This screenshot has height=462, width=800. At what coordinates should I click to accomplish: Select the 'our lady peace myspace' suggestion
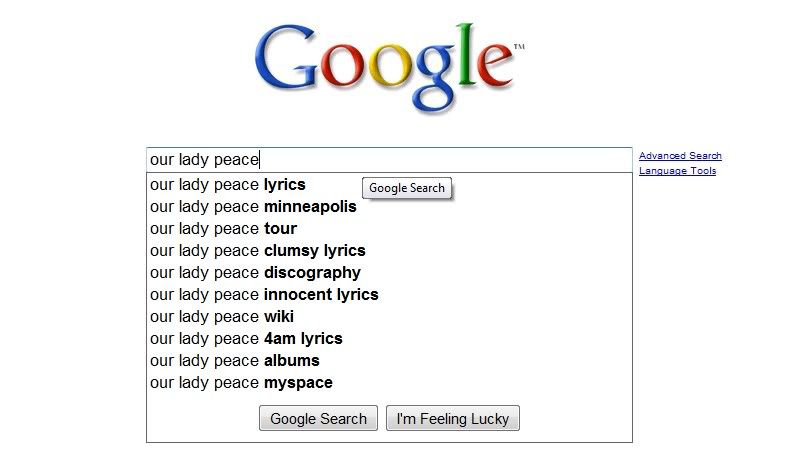389,382
